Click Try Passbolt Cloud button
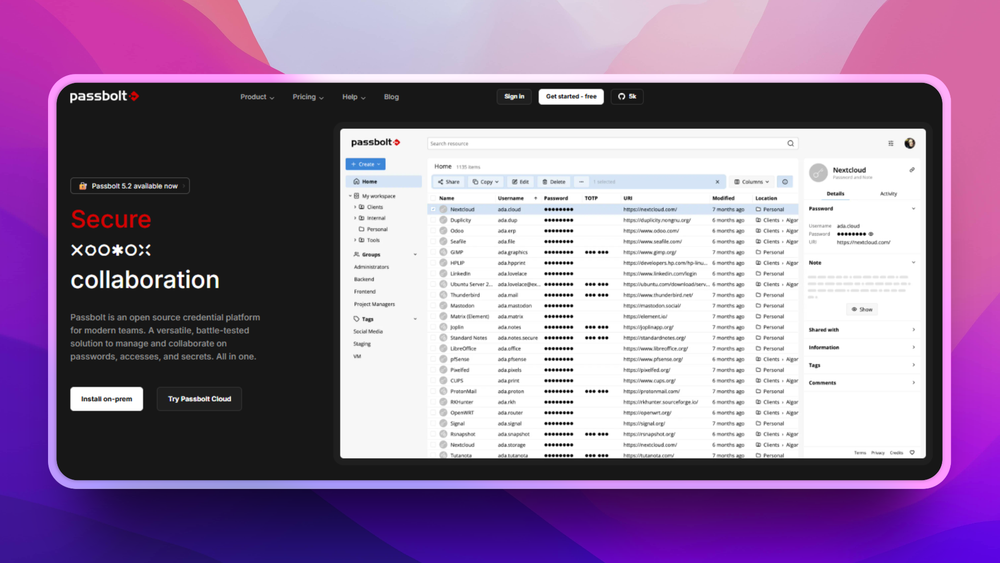The image size is (1000, 563). point(200,399)
